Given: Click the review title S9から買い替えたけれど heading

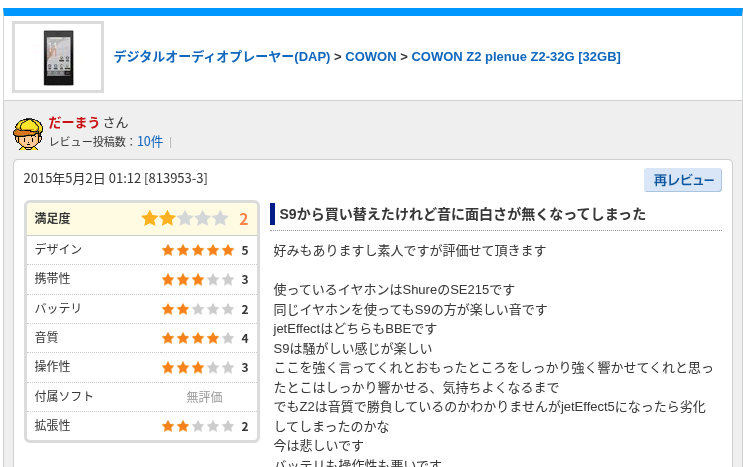Looking at the screenshot, I should (462, 214).
